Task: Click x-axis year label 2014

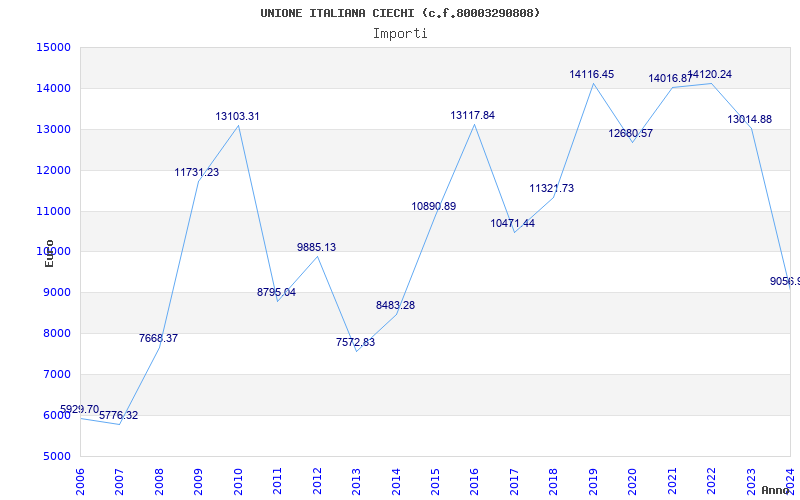Action: click(396, 481)
